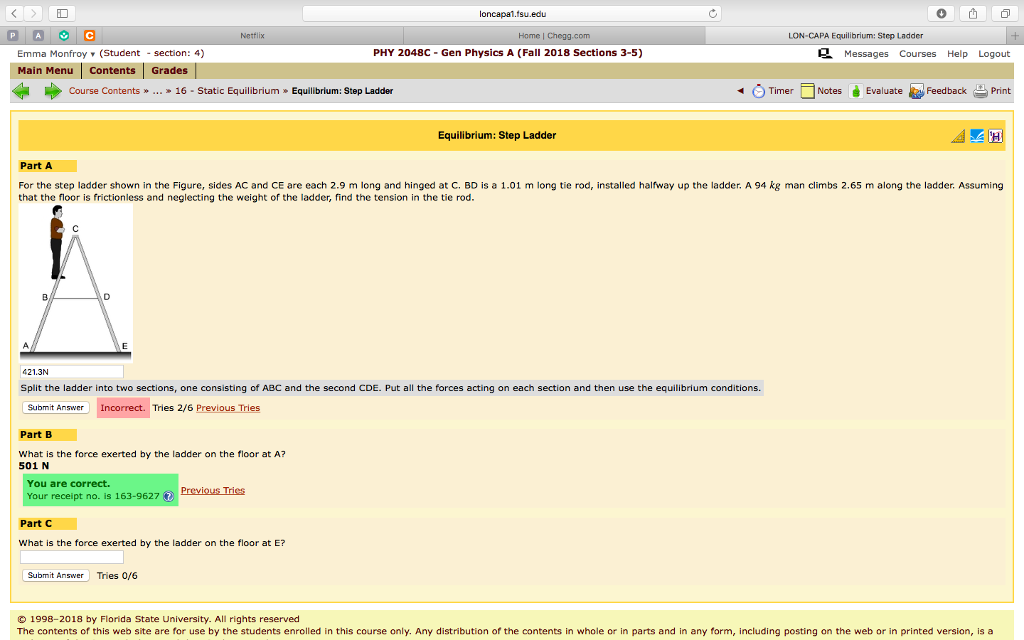Click the 'Equilibrium: Step Ladder' problem title
Screen dimensions: 1024x640
click(497, 135)
